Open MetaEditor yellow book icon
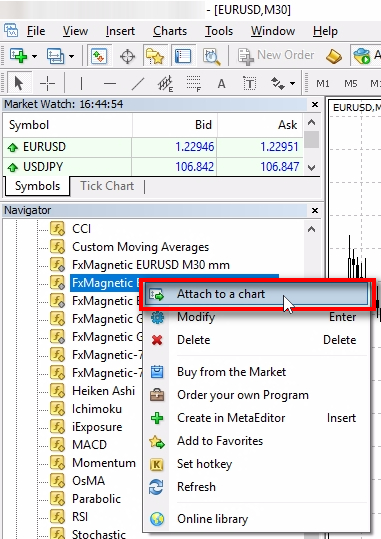Viewport: 381px width, 539px height. [x=334, y=56]
